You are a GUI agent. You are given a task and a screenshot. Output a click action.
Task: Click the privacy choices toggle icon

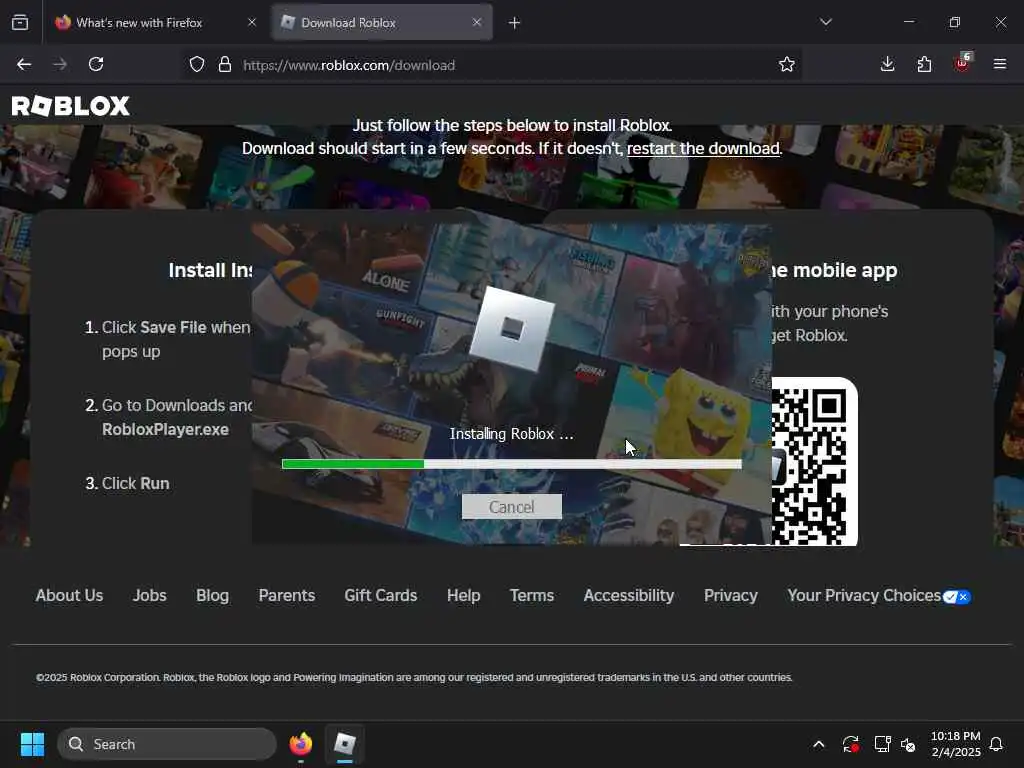[x=957, y=597]
